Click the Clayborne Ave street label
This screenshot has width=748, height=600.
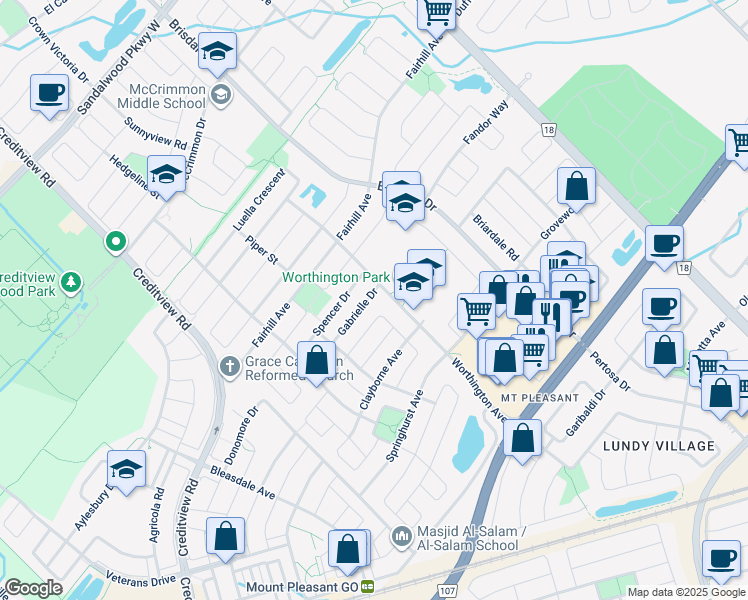(x=381, y=380)
